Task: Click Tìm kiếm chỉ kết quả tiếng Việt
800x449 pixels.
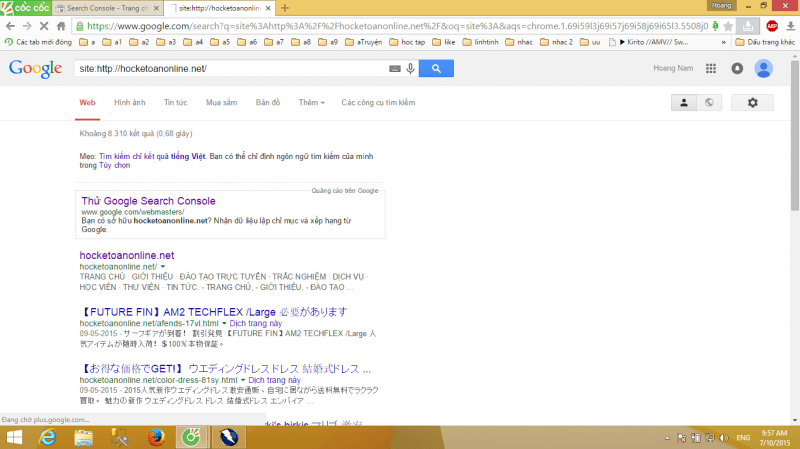Action: pyautogui.click(x=152, y=156)
